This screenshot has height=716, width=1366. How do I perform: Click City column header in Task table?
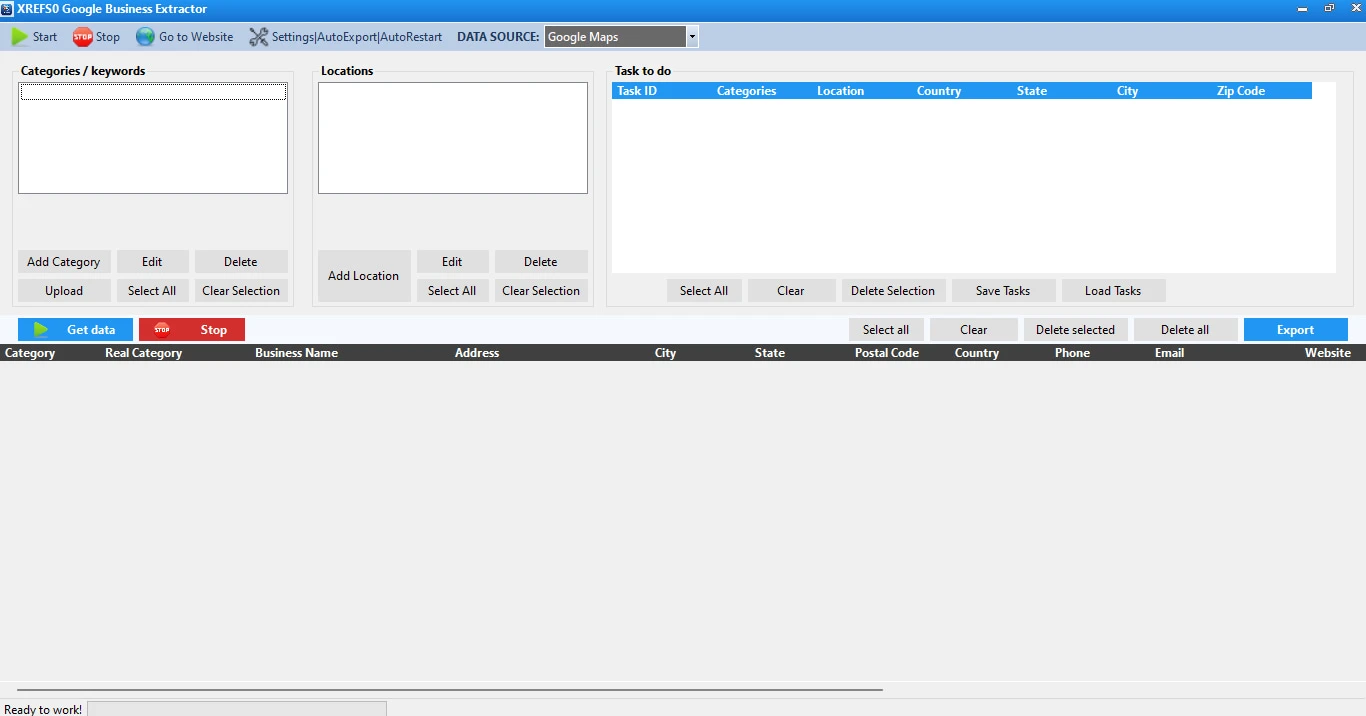pyautogui.click(x=1128, y=91)
